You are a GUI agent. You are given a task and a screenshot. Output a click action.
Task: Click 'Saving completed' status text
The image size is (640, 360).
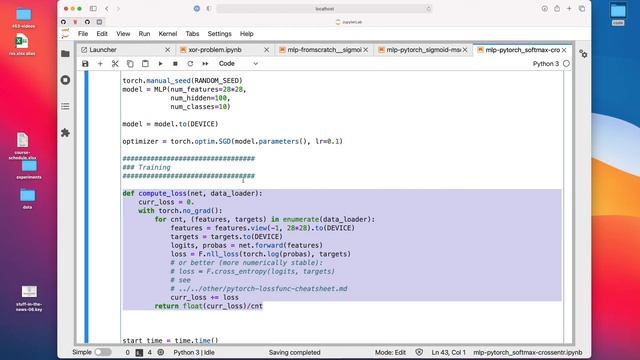pos(294,352)
